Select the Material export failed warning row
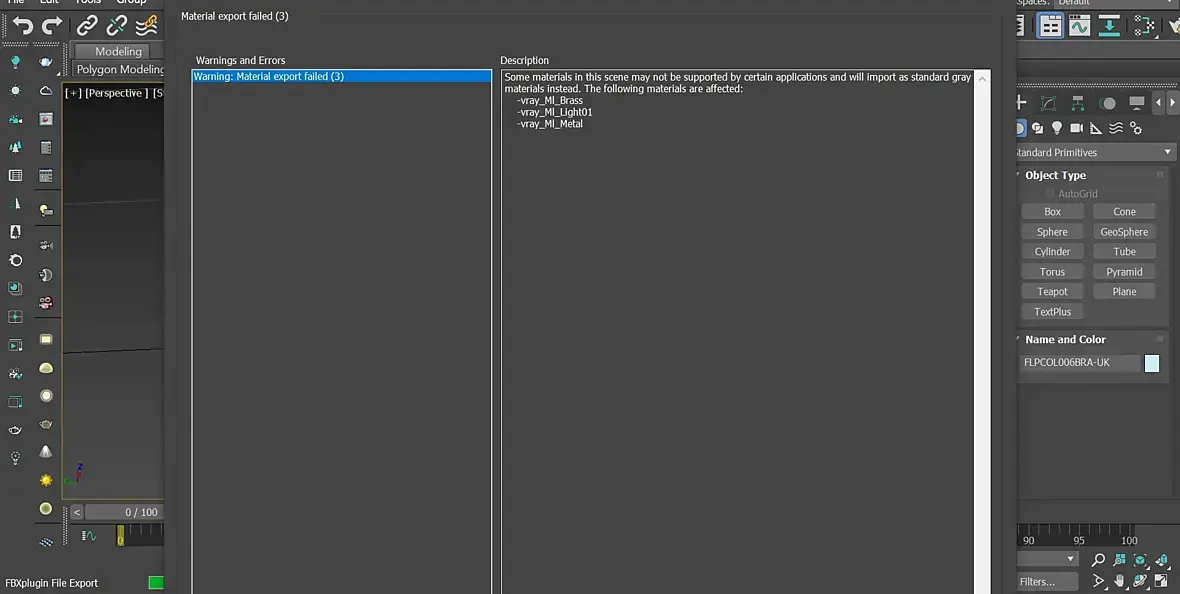The height and width of the screenshot is (594, 1180). [342, 76]
